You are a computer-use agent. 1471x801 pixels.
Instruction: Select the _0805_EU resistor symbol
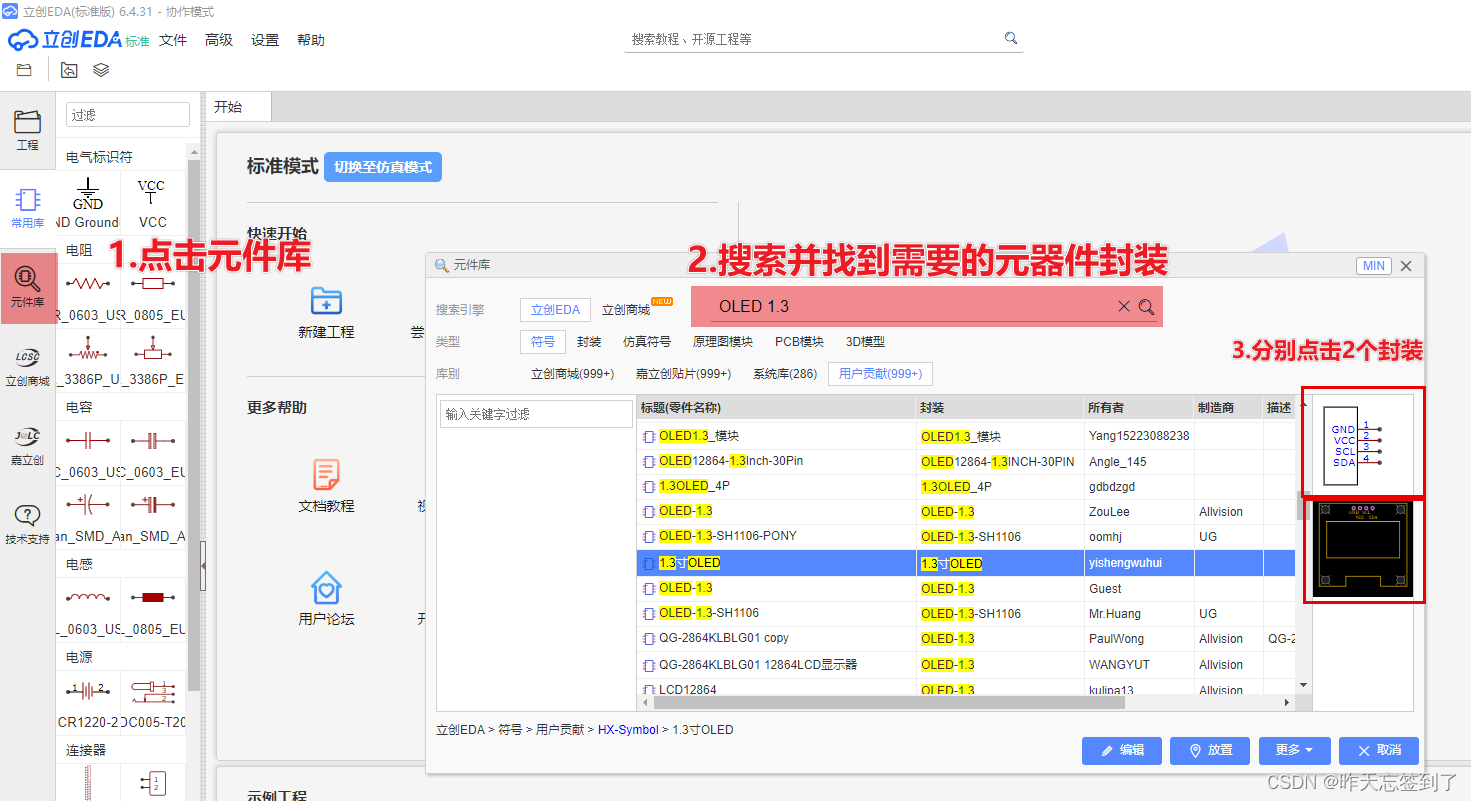[x=152, y=296]
